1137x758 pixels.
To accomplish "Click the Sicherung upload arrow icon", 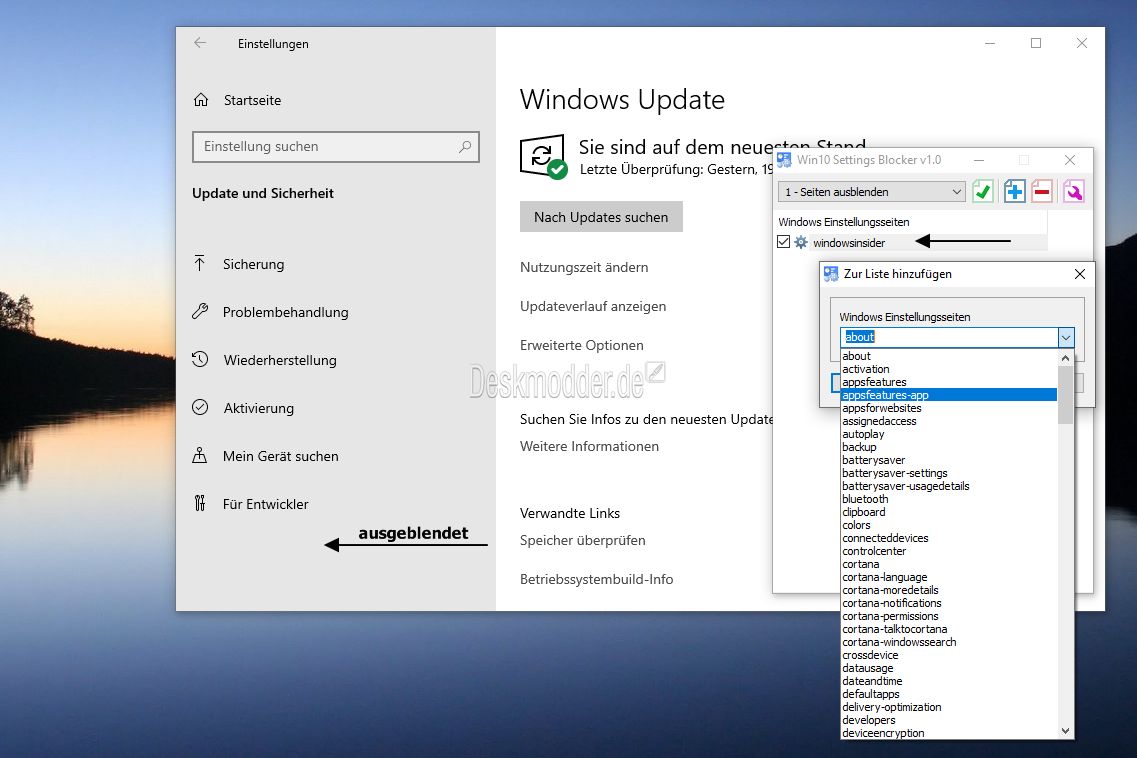I will coord(199,263).
